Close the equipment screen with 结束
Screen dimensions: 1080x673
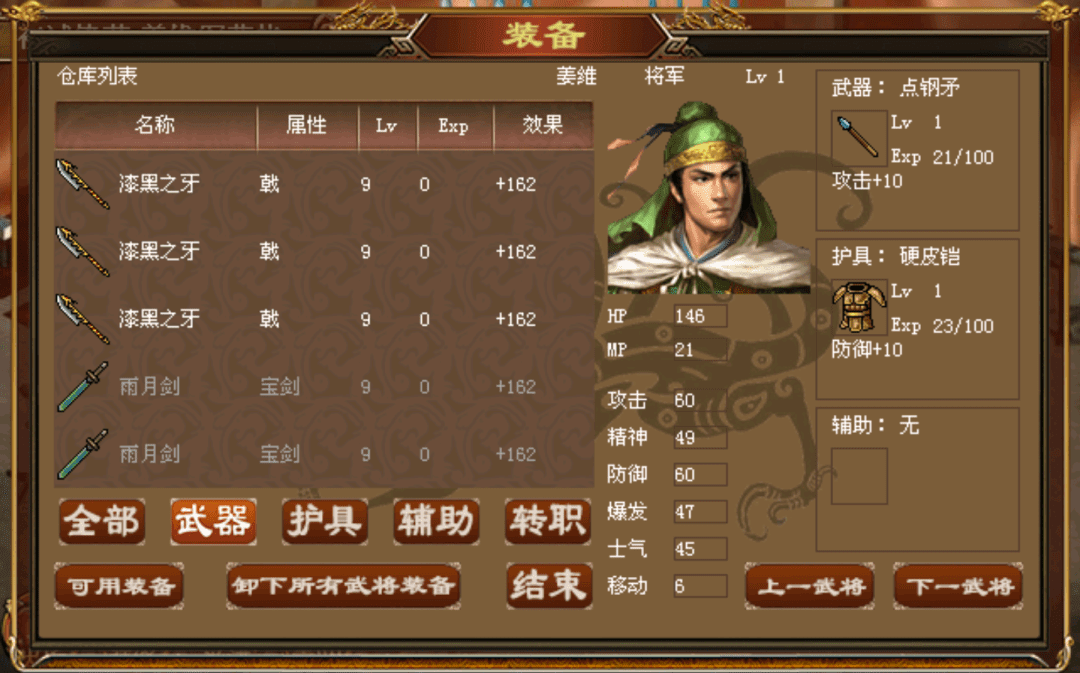(x=549, y=586)
